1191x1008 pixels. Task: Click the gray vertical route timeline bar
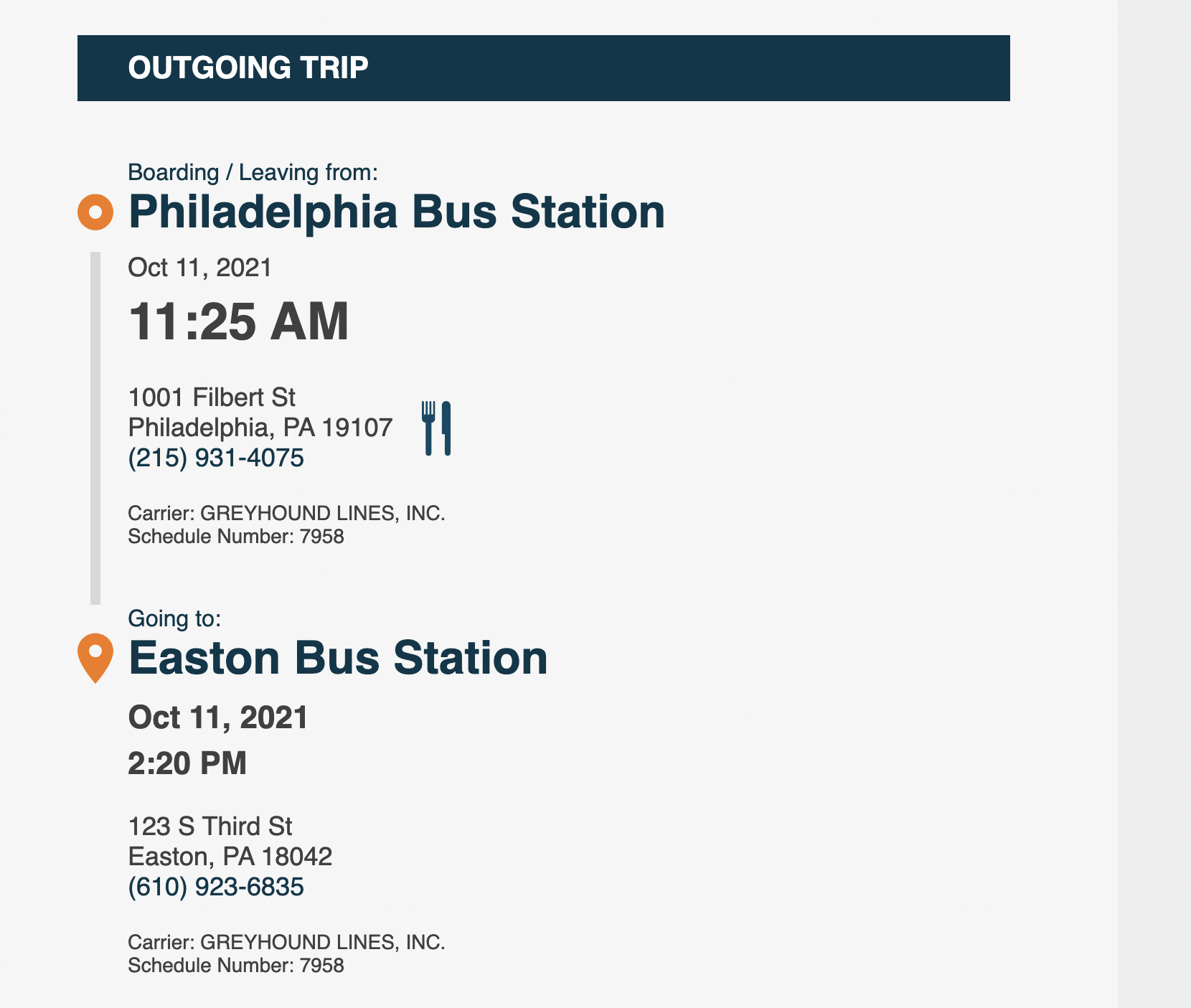95,428
